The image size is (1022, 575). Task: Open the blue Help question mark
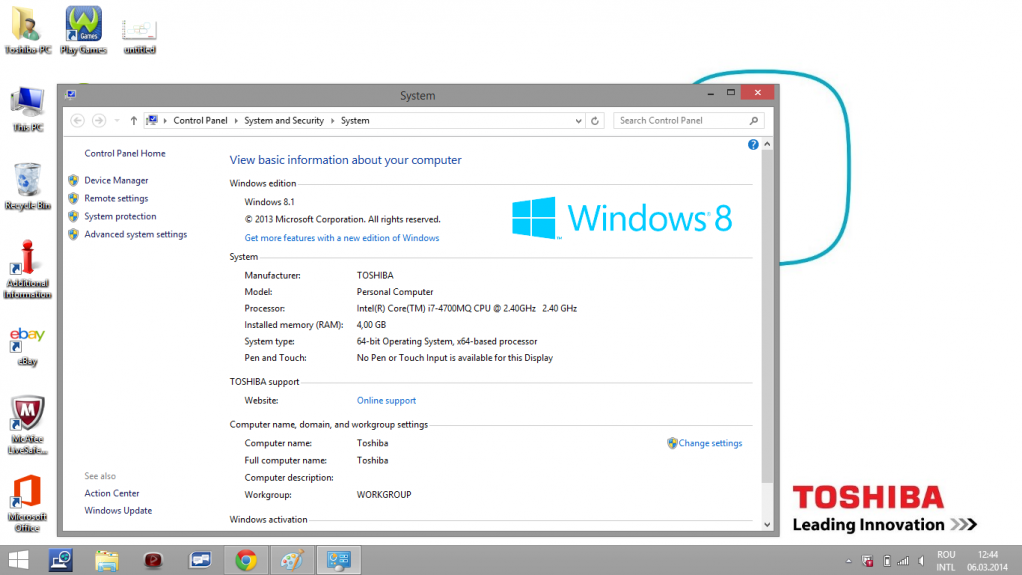pos(753,145)
